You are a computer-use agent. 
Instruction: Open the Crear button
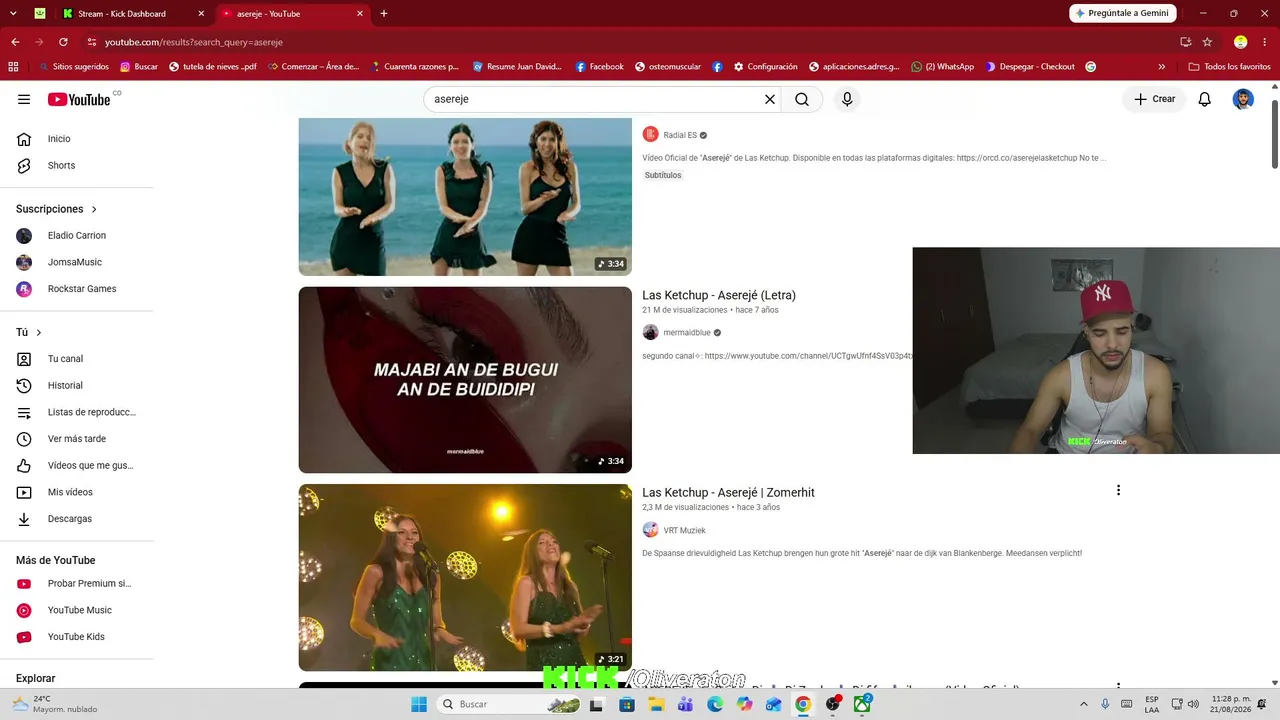pyautogui.click(x=1154, y=99)
